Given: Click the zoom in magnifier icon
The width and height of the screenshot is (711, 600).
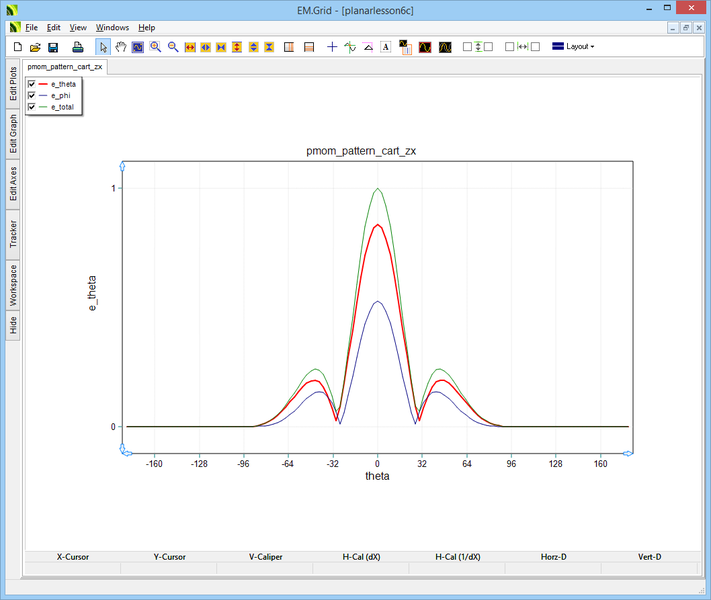Looking at the screenshot, I should [156, 47].
